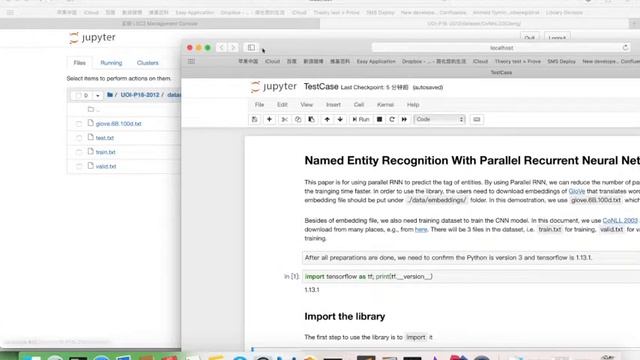Open the command palette keyboard icon
The height and width of the screenshot is (360, 640).
click(476, 119)
